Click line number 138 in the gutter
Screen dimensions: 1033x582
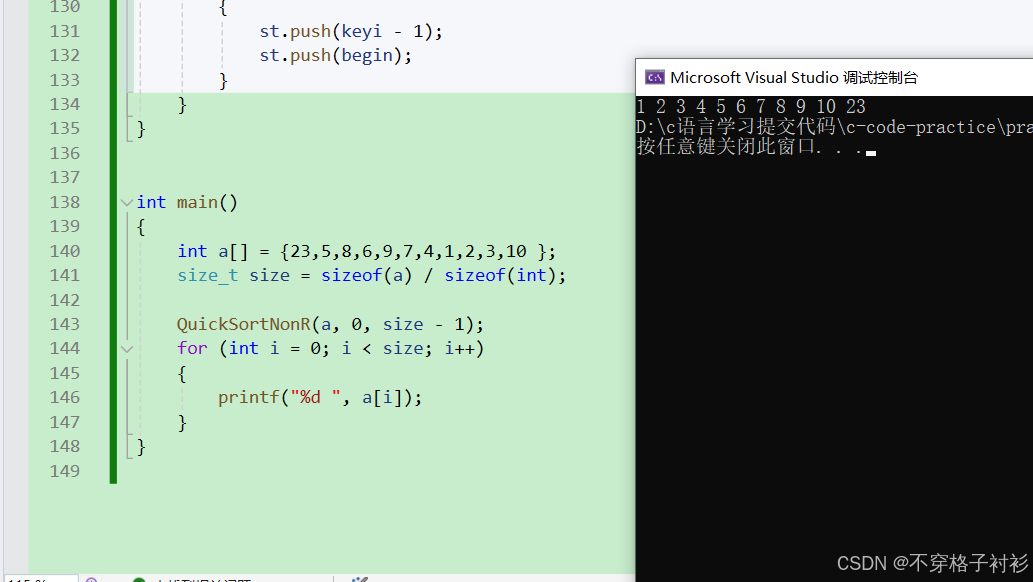pos(65,202)
